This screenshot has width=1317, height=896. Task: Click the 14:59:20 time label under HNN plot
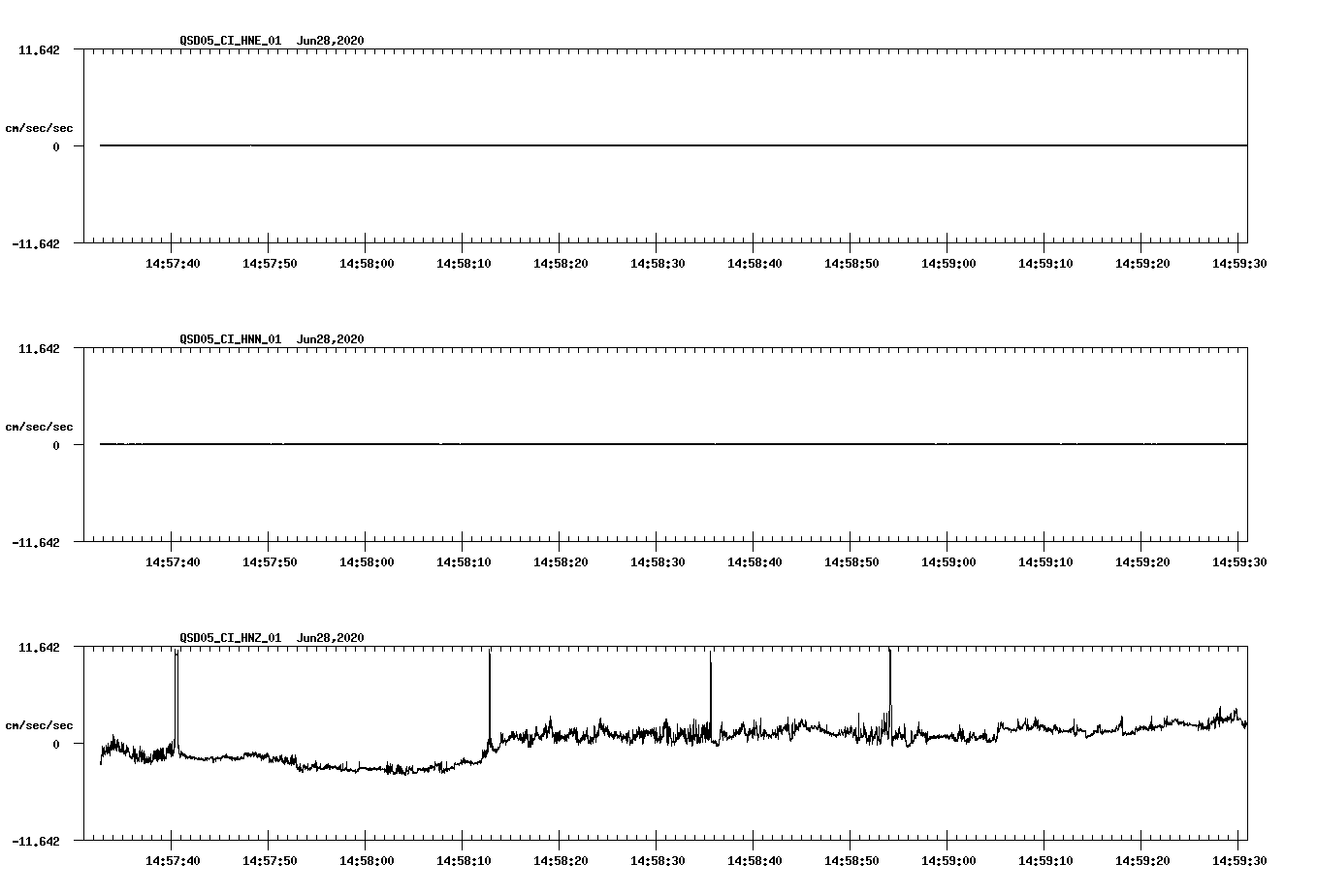coord(1142,561)
